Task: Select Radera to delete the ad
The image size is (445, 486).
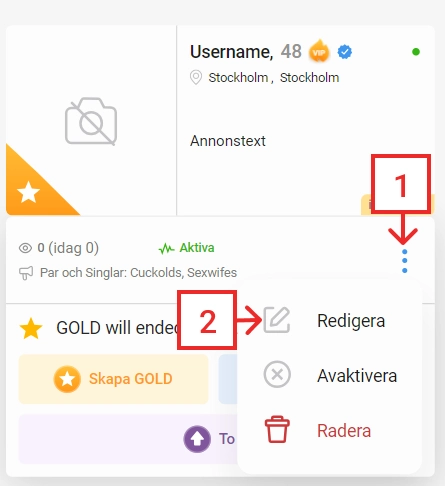Action: (344, 430)
